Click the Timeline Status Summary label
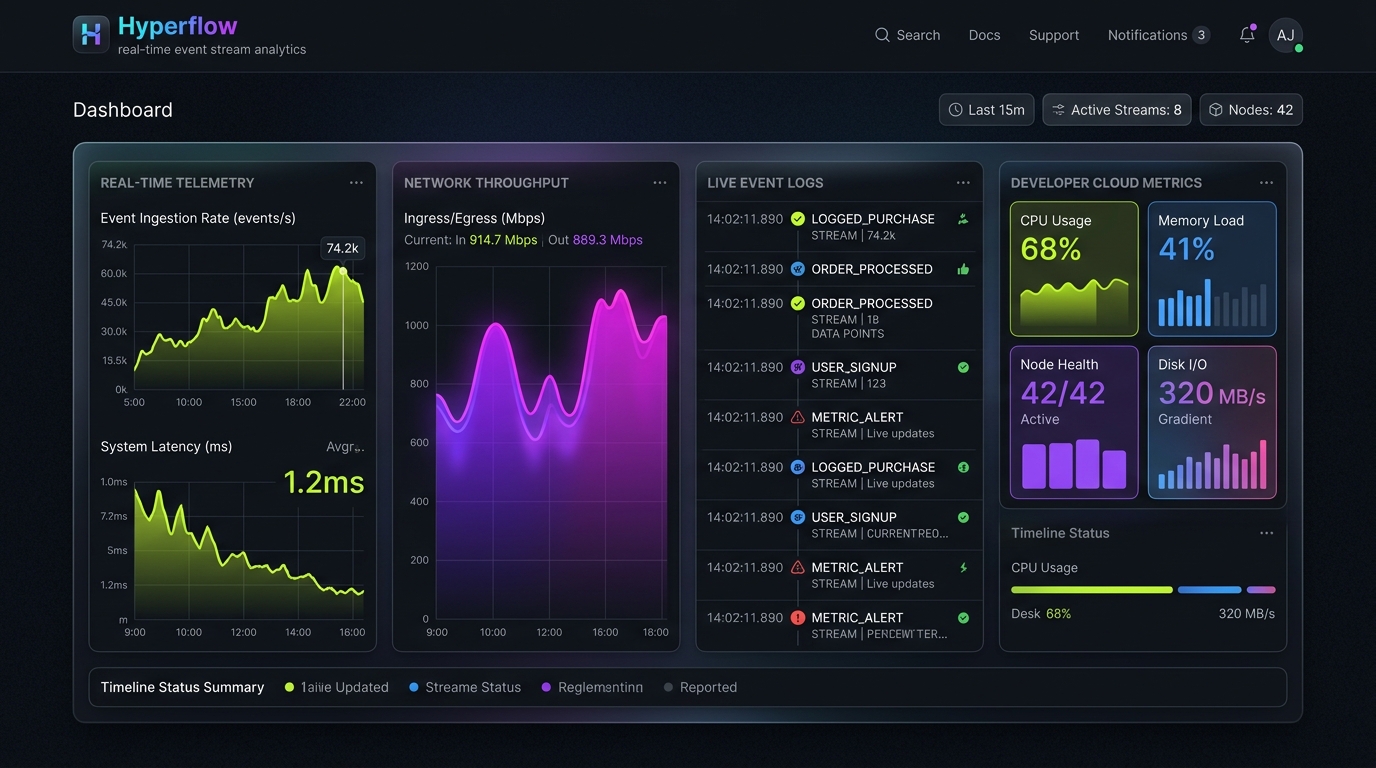The image size is (1376, 768). coord(182,687)
